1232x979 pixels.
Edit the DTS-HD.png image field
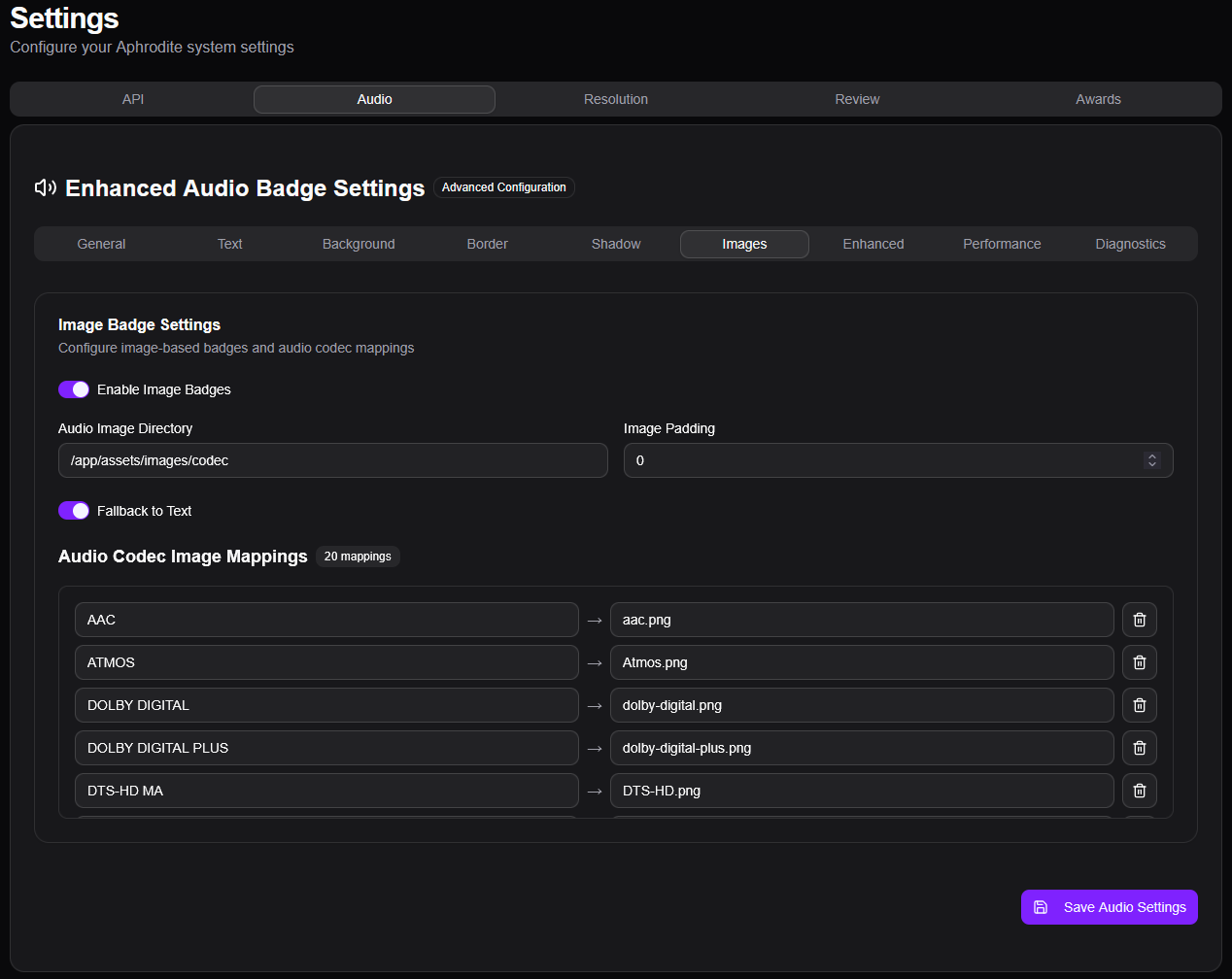tap(862, 791)
